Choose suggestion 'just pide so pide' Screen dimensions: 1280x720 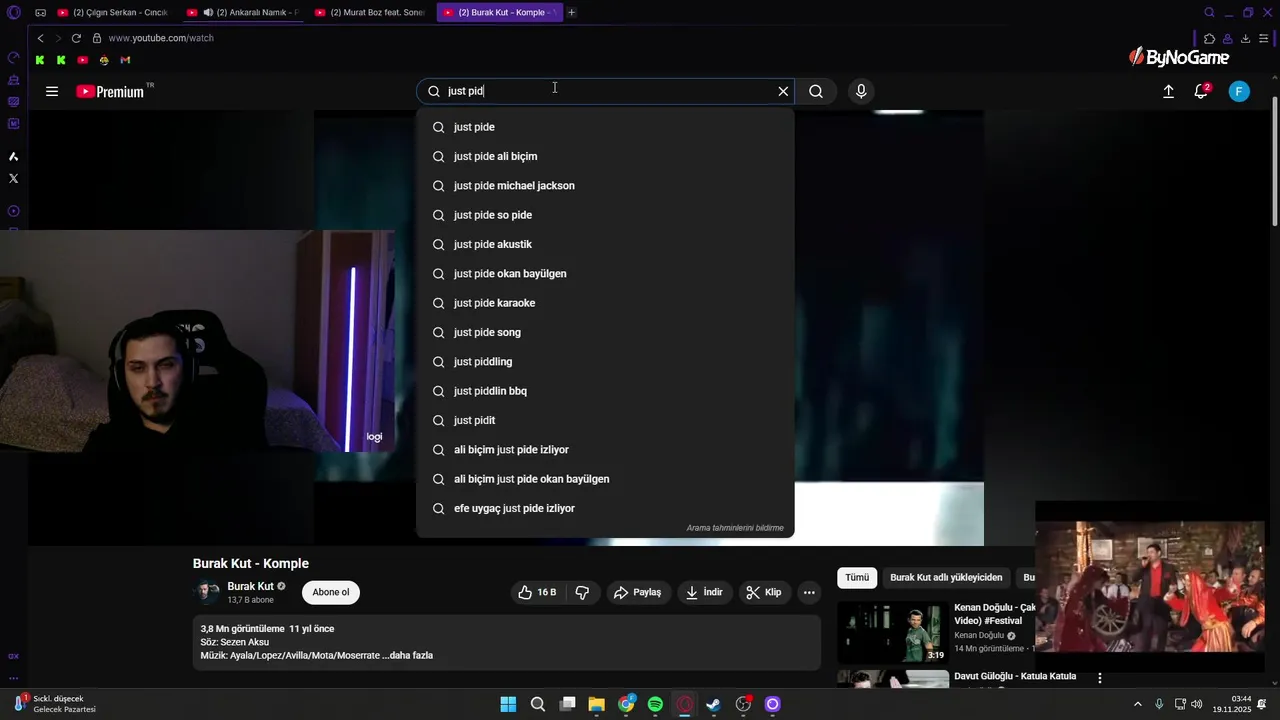[605, 215]
